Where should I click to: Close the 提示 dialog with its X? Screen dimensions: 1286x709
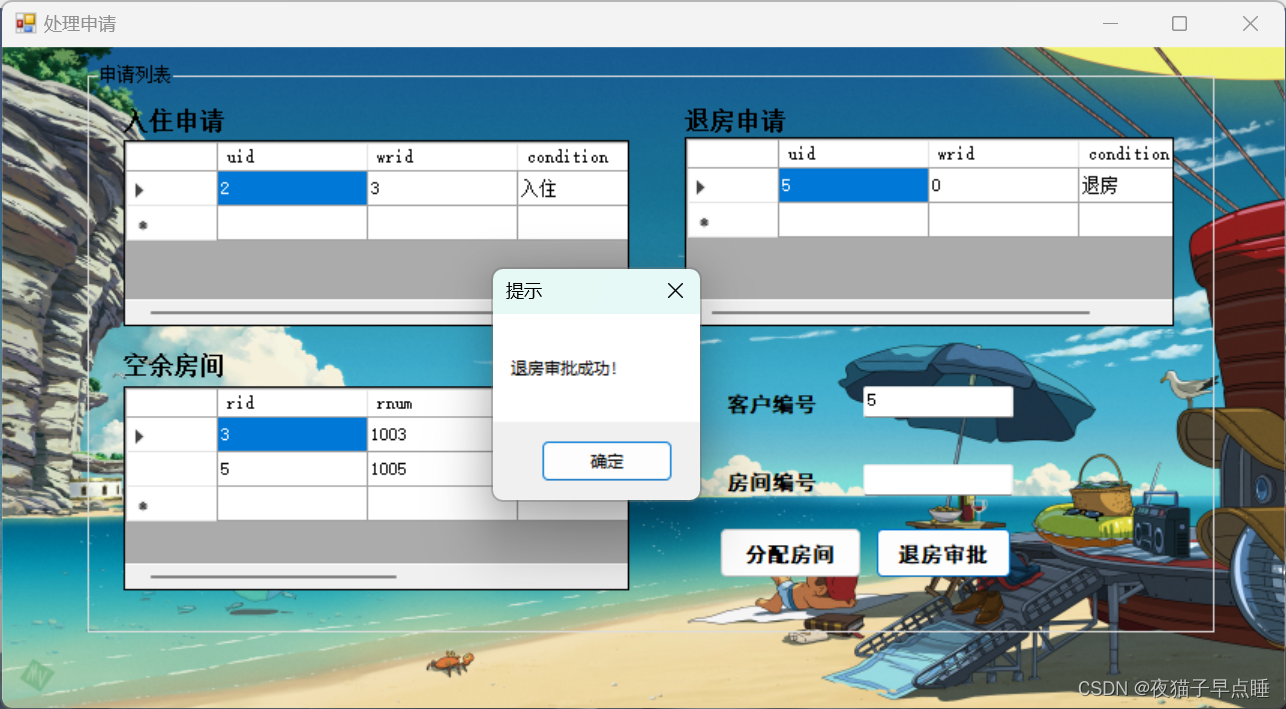point(675,291)
